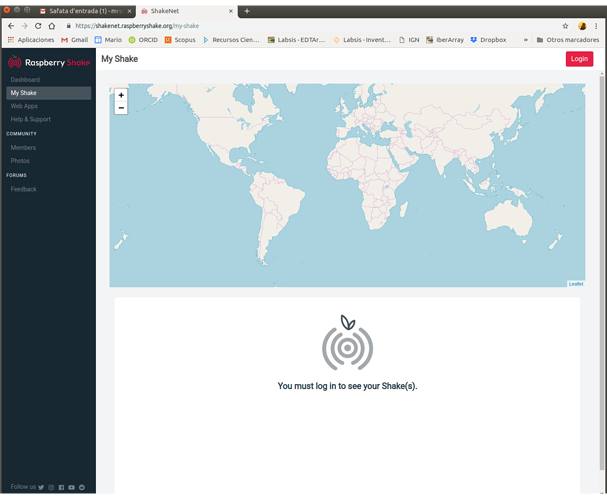The height and width of the screenshot is (499, 607).
Task: Open ORCID bookmark
Action: (x=143, y=40)
